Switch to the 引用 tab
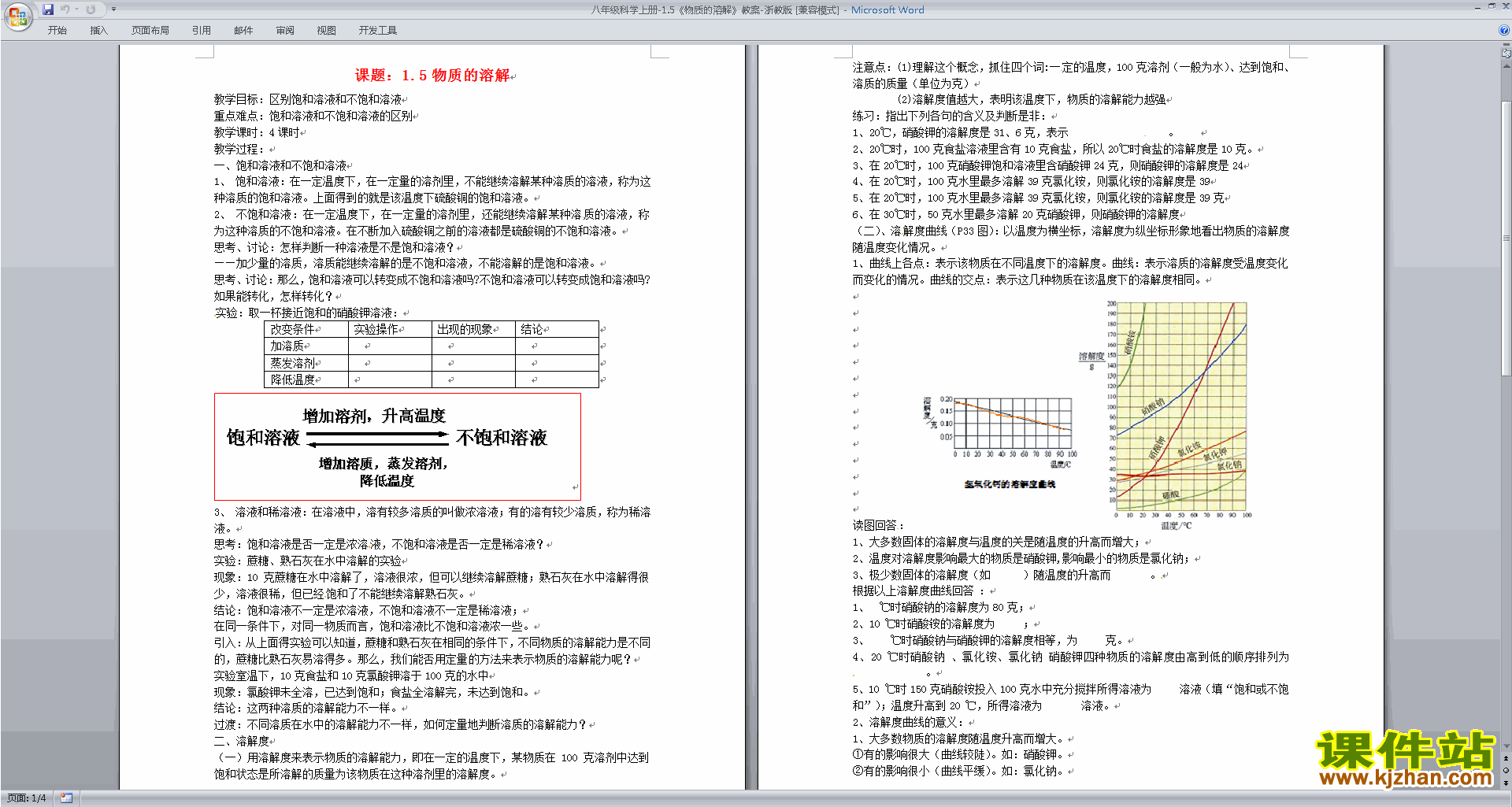1512x807 pixels. point(202,31)
